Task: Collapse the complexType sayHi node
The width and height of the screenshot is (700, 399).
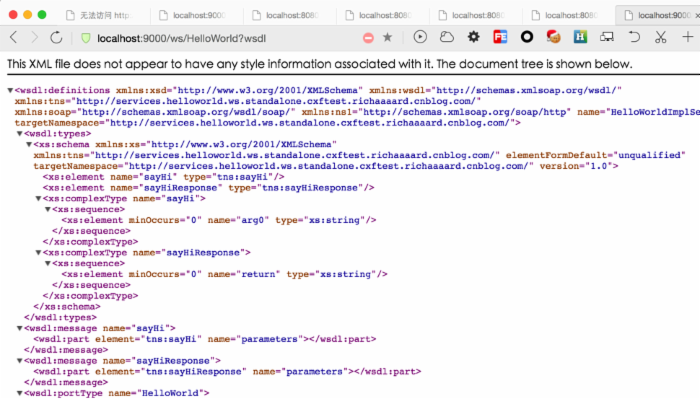Action: pos(38,199)
